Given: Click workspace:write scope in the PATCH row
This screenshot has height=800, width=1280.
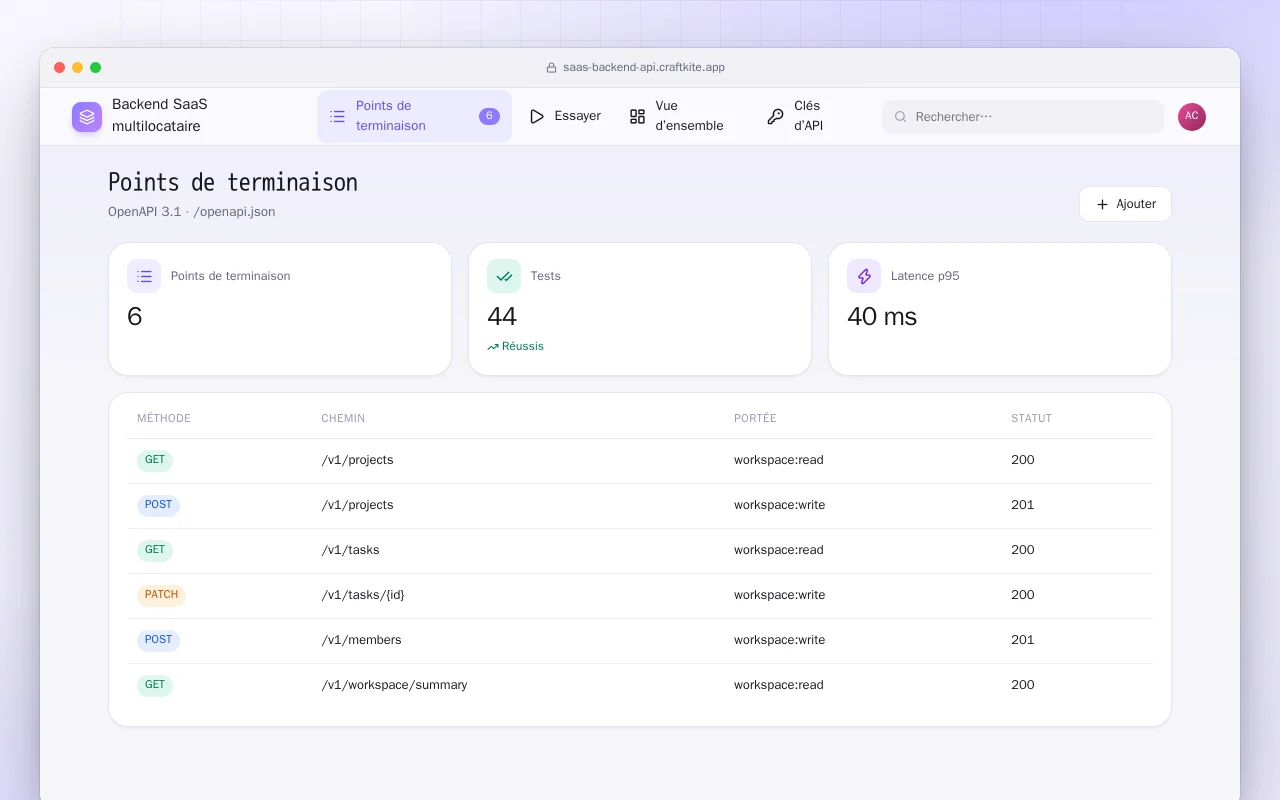Looking at the screenshot, I should pyautogui.click(x=780, y=595).
